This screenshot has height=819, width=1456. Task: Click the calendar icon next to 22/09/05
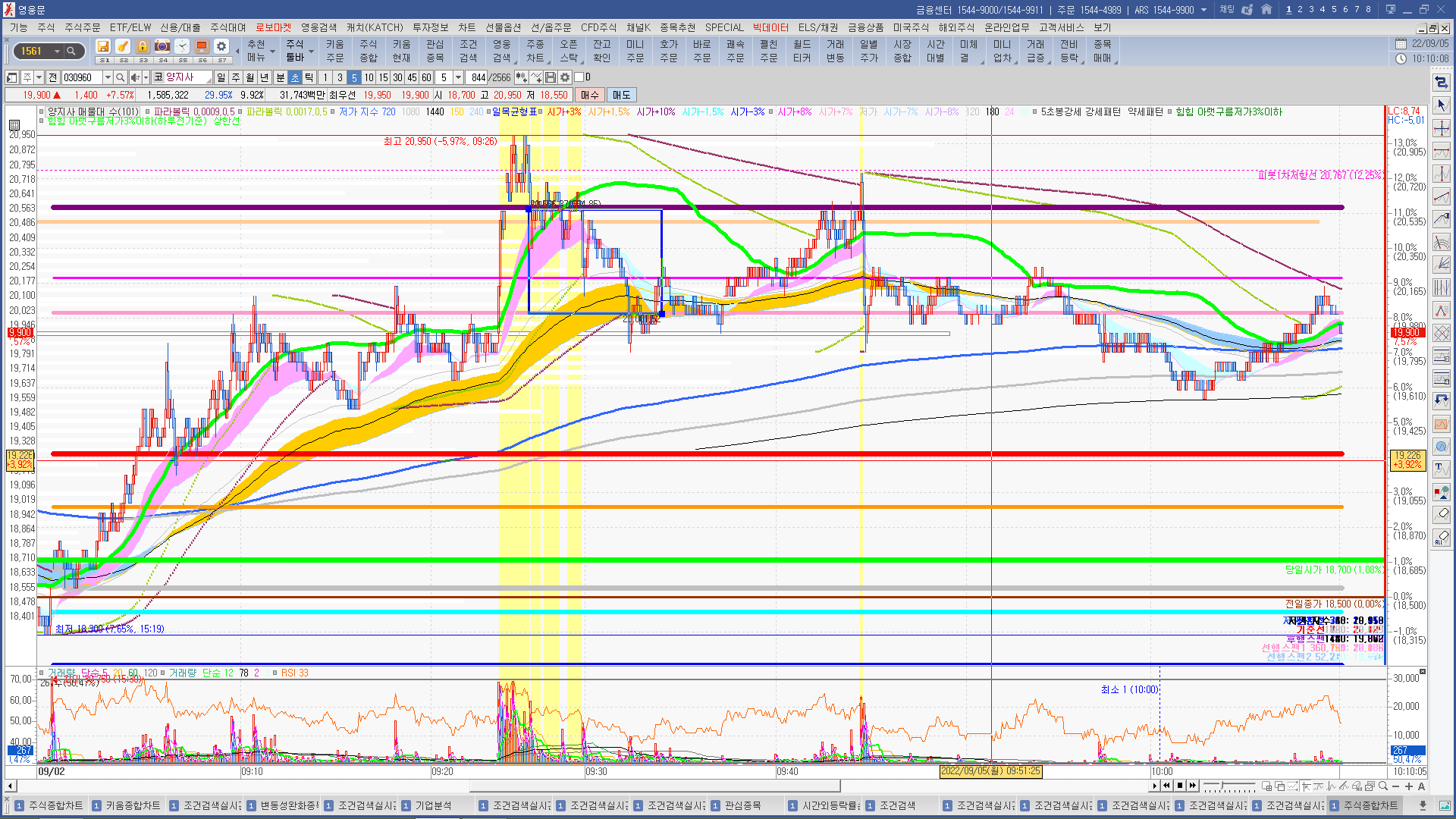(x=1401, y=44)
